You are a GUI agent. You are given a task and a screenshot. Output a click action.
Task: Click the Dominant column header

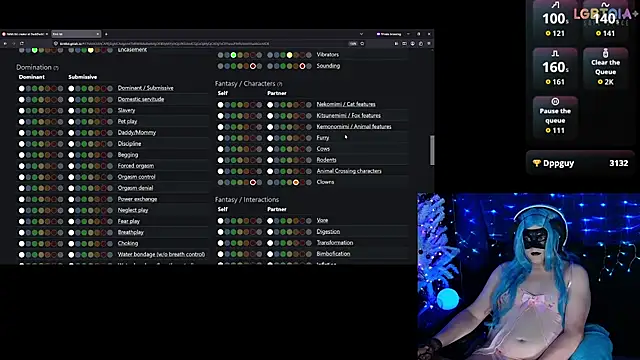pos(31,77)
